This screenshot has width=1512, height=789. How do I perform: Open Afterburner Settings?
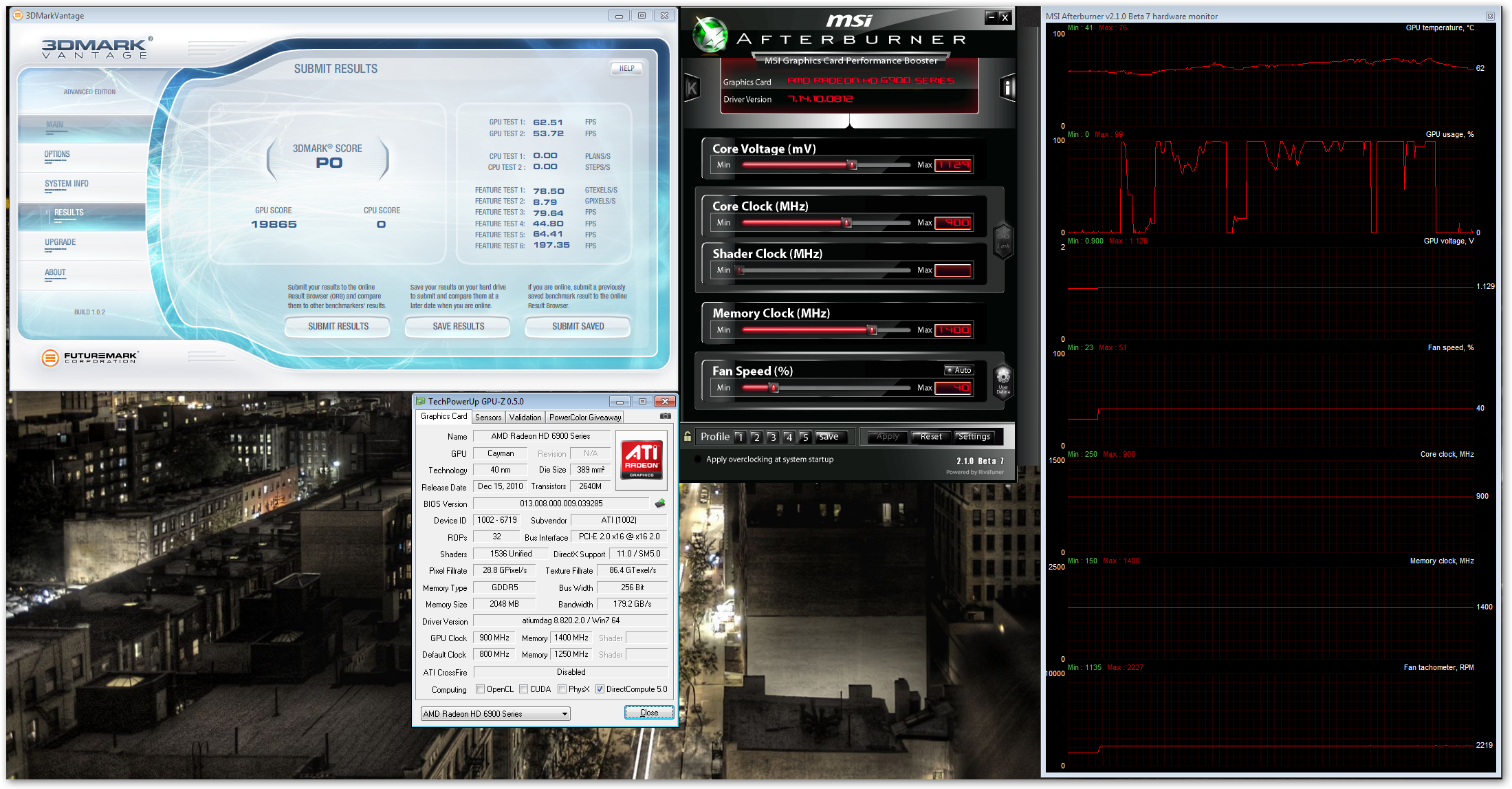(x=974, y=437)
